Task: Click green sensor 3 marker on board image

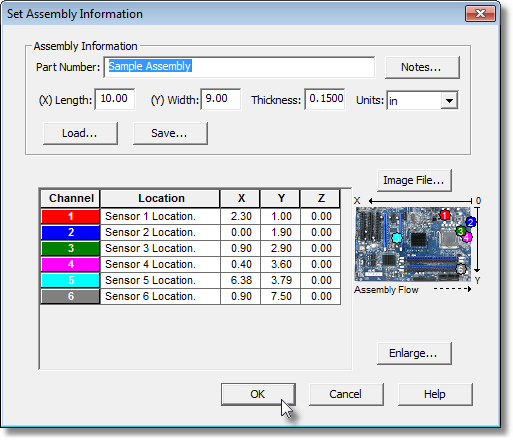Action: tap(461, 231)
